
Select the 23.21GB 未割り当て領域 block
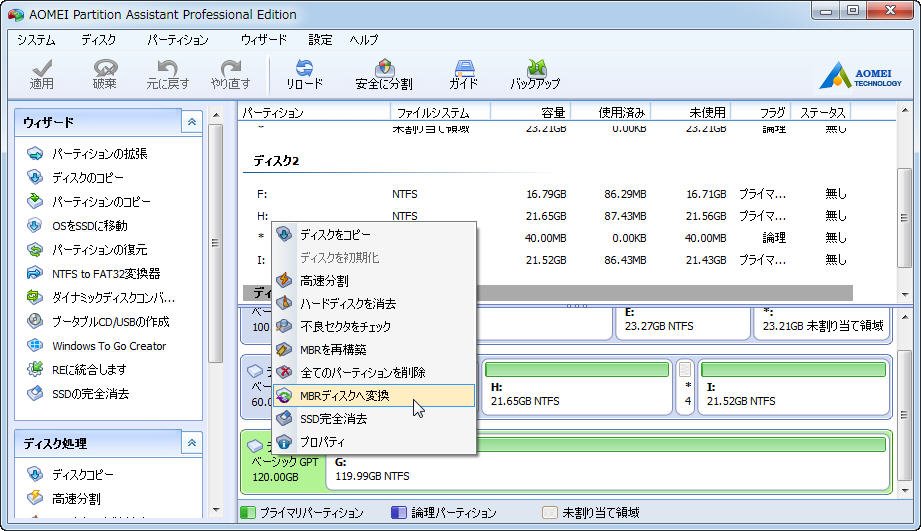(x=823, y=322)
